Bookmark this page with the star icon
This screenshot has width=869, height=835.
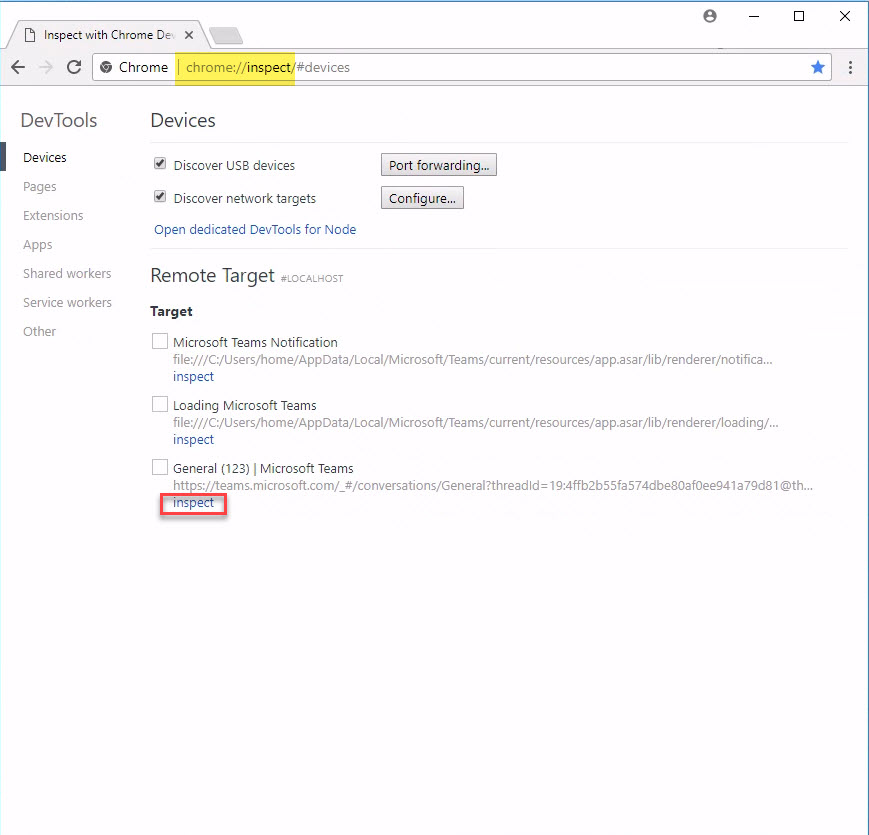click(817, 67)
